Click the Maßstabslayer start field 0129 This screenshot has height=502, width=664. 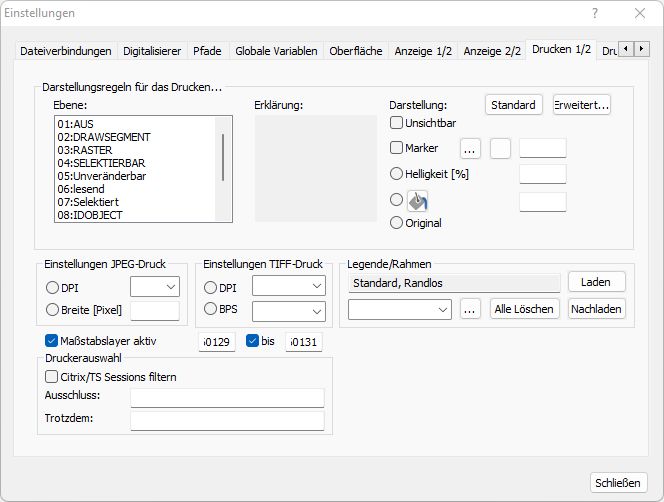[x=217, y=342]
